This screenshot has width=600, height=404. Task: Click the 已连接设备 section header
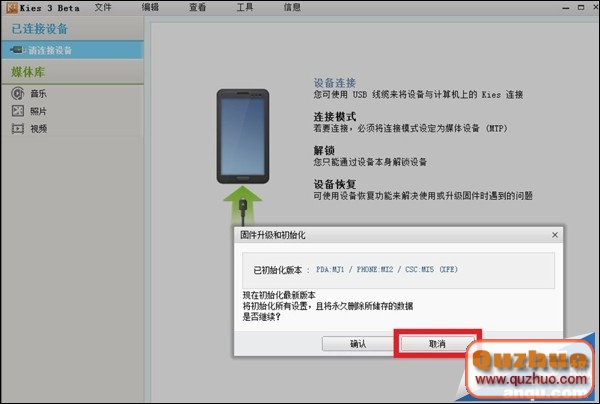click(40, 29)
